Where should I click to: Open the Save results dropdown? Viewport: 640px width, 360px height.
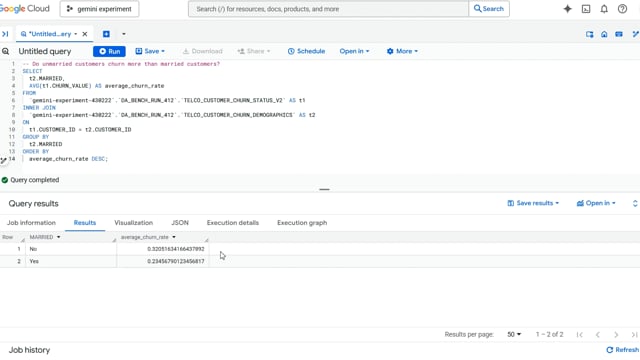point(533,203)
